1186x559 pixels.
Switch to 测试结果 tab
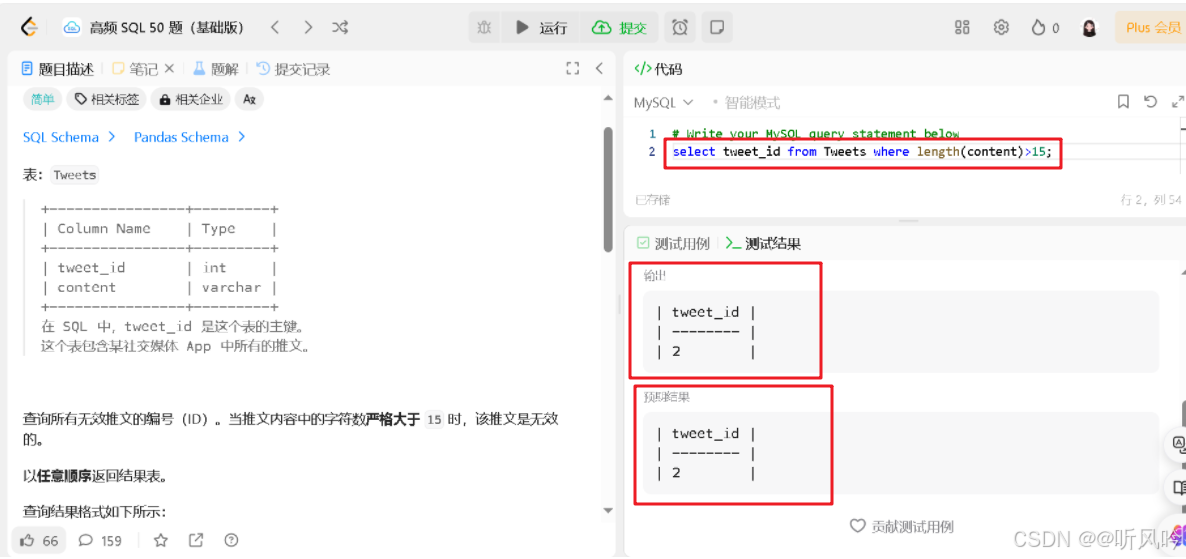click(763, 244)
